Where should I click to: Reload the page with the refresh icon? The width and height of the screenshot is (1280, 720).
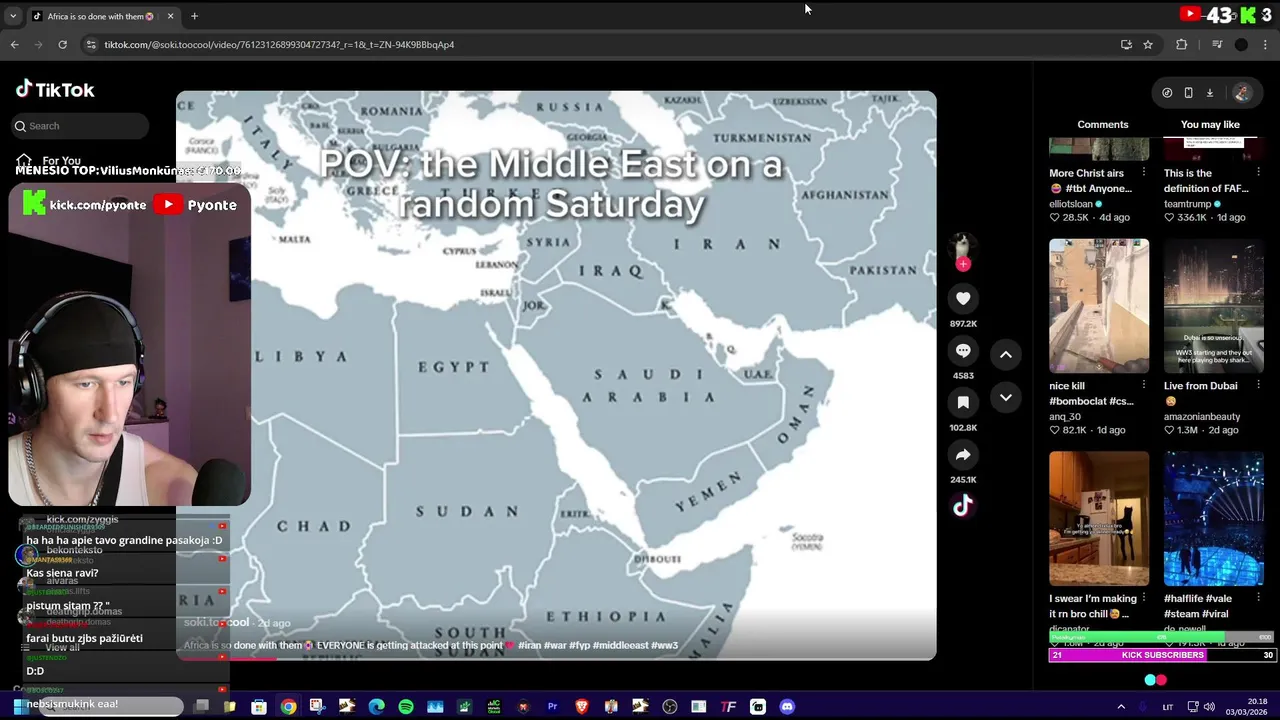tap(62, 44)
